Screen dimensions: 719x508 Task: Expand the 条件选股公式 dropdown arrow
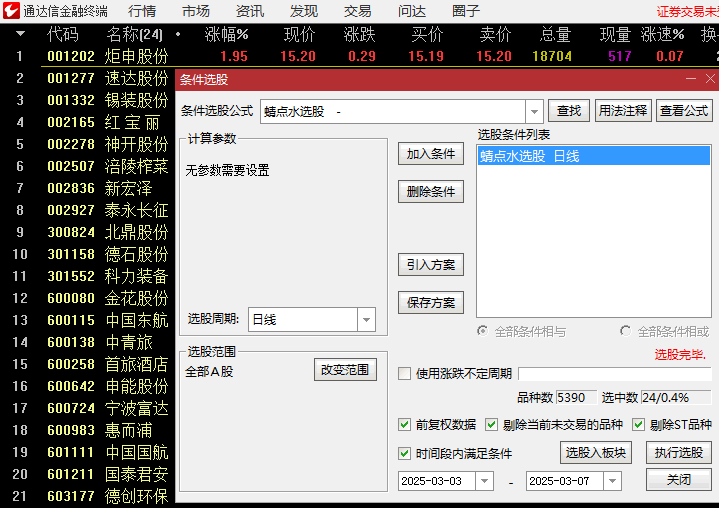534,111
